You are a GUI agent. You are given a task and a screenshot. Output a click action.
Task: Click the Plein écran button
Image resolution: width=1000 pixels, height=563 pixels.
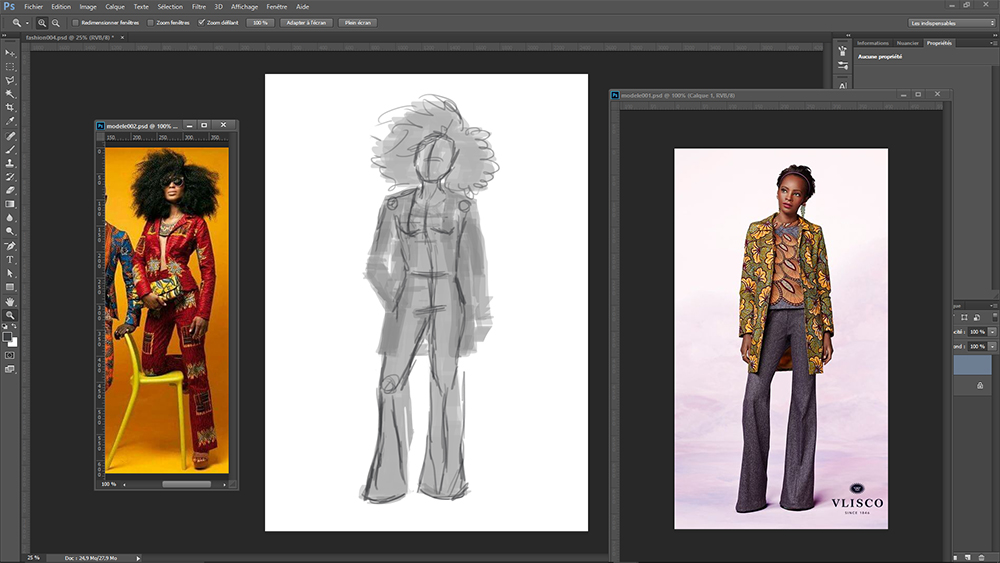pyautogui.click(x=357, y=22)
